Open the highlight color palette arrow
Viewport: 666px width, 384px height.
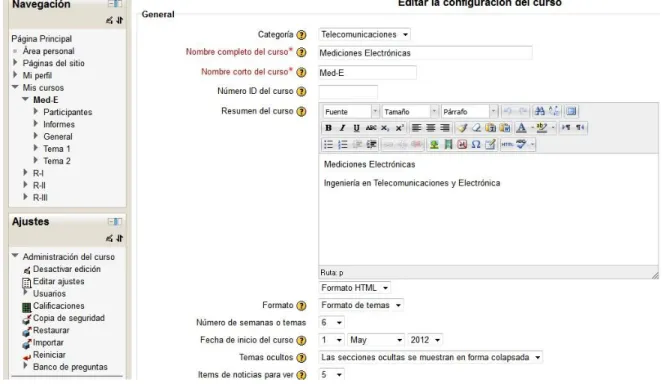553,128
